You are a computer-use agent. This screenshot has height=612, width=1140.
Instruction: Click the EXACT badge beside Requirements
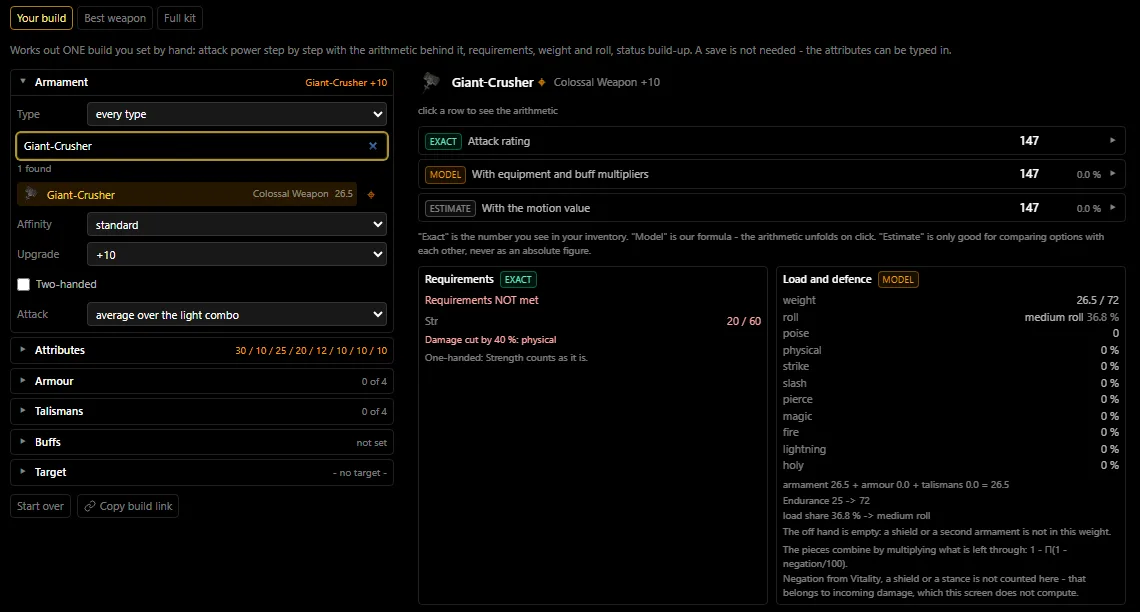point(518,279)
